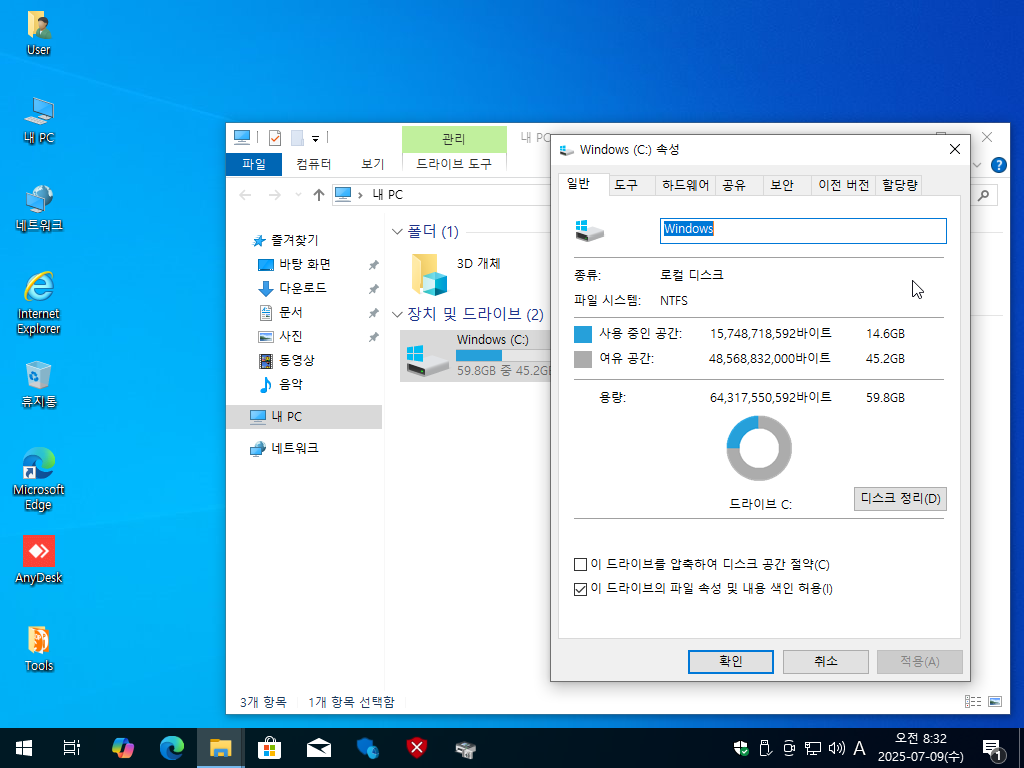Open the 휴지통 recycle bin

point(39,384)
